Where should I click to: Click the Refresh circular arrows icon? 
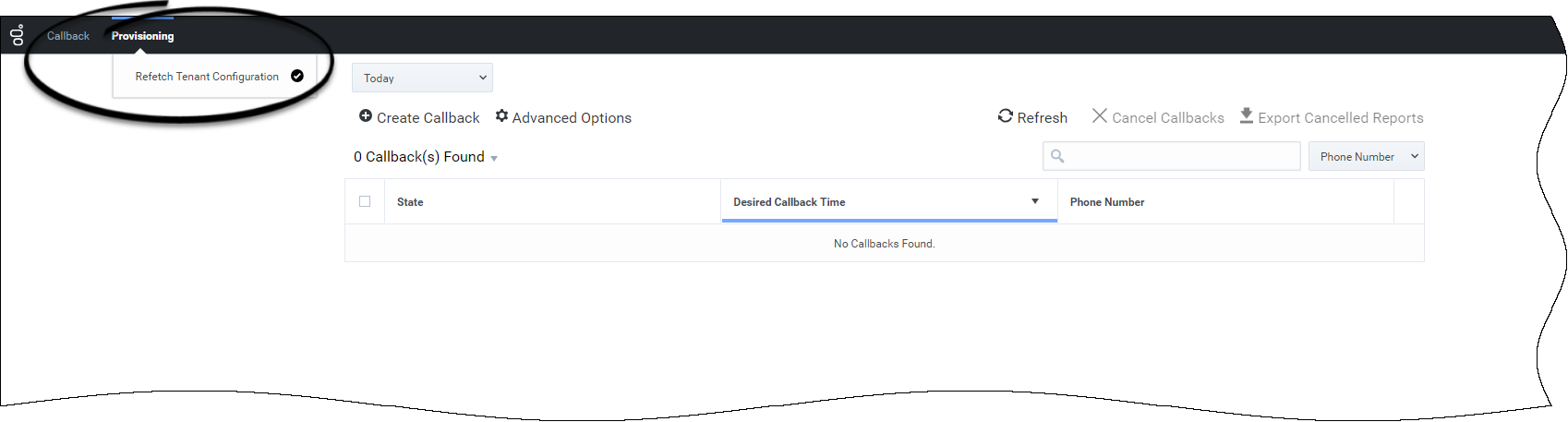tap(1006, 116)
